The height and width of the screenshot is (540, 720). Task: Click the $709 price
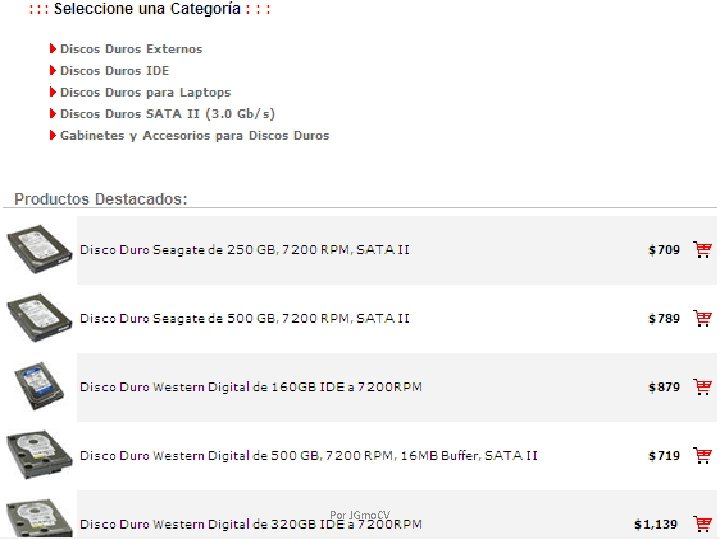coord(664,250)
